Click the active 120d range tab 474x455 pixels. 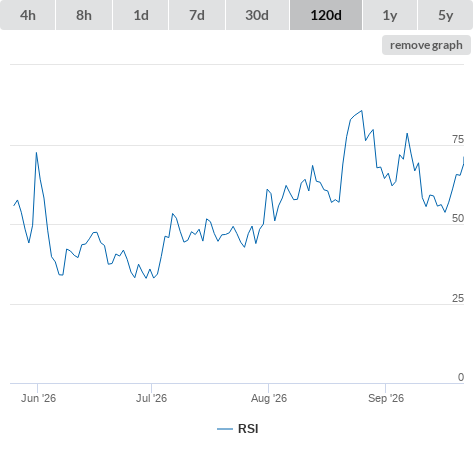[x=326, y=15]
